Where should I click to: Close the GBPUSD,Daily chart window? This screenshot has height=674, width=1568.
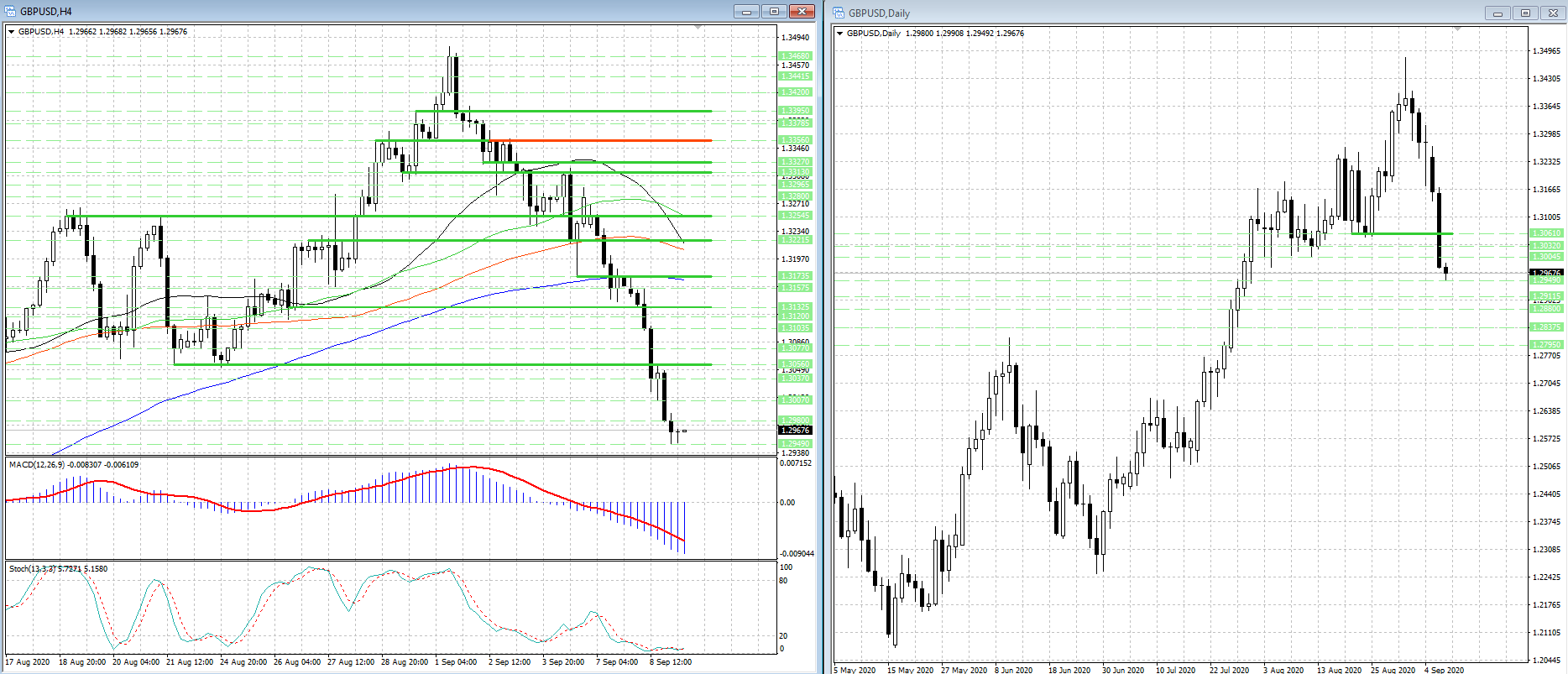[x=1553, y=13]
